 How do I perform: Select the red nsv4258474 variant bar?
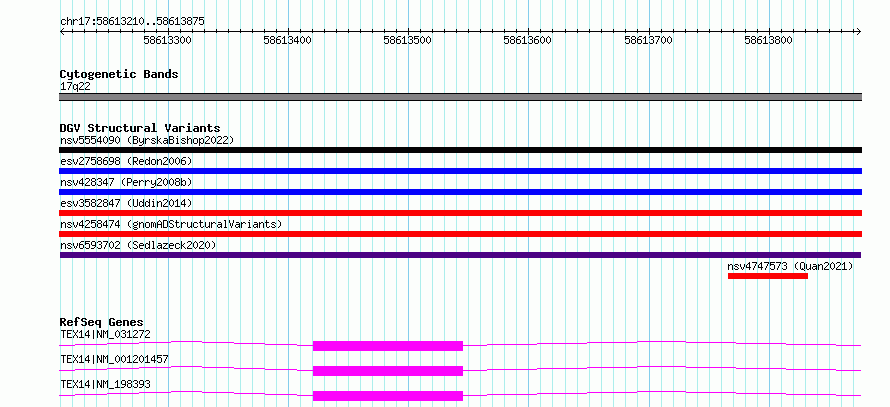[460, 234]
